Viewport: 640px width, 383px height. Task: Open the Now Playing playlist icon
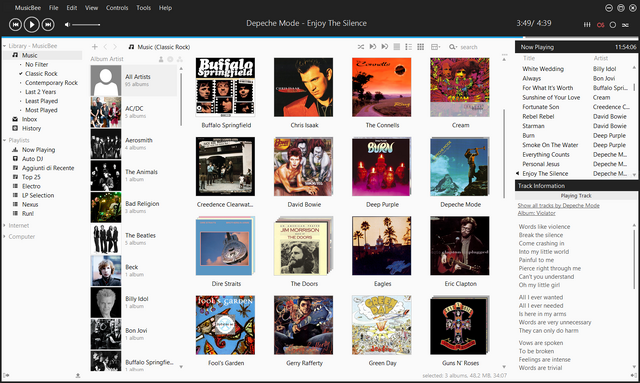pyautogui.click(x=15, y=149)
